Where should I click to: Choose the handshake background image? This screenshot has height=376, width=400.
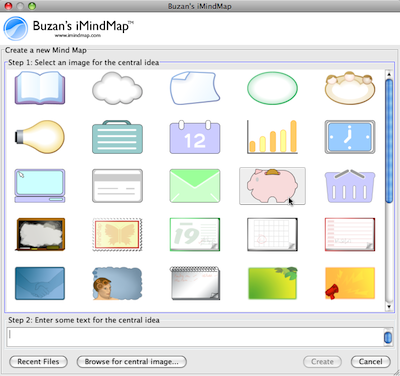click(x=40, y=283)
